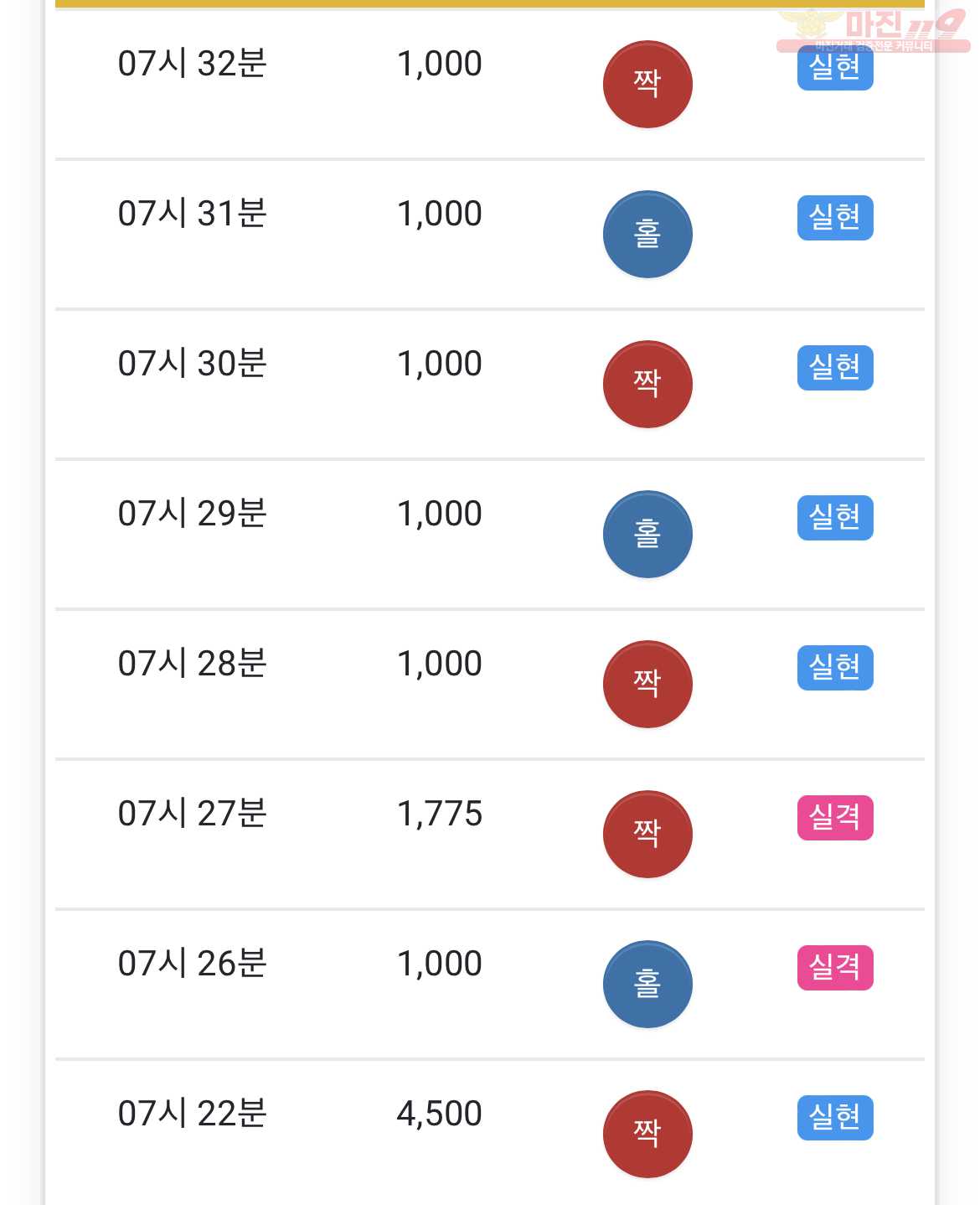Click the 4,500 amount in 07시 22분 row
This screenshot has height=1205, width=980.
click(x=440, y=1114)
